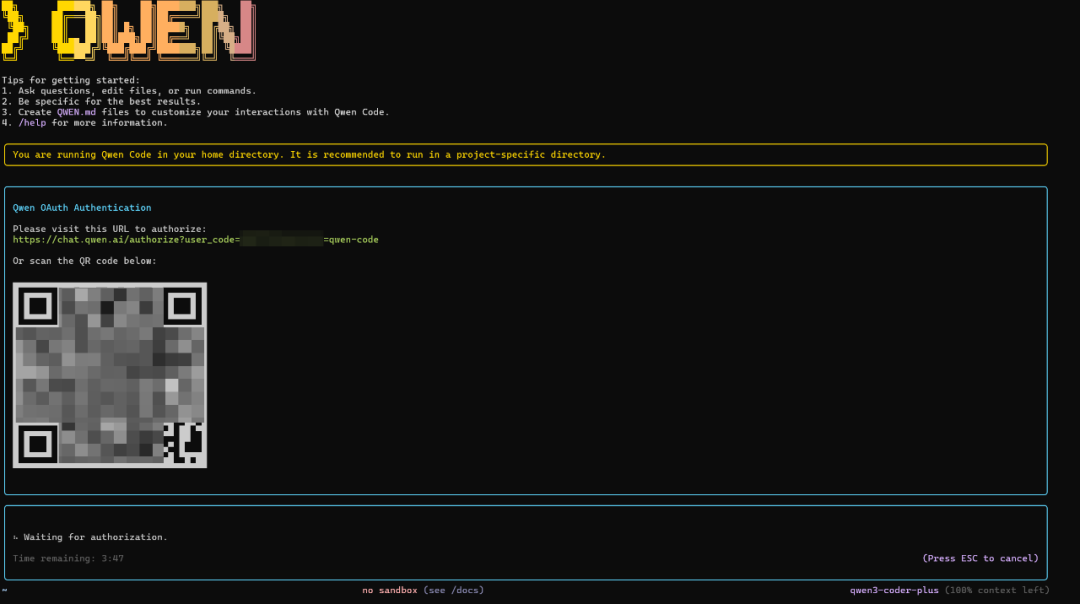The height and width of the screenshot is (604, 1080).
Task: Click 'Or scan the QR code below:' text
Action: pyautogui.click(x=85, y=261)
